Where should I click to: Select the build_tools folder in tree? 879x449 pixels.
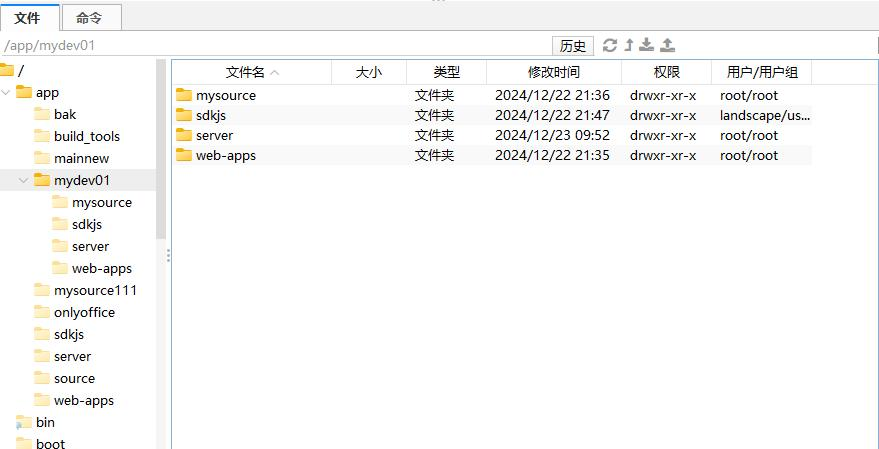77,136
